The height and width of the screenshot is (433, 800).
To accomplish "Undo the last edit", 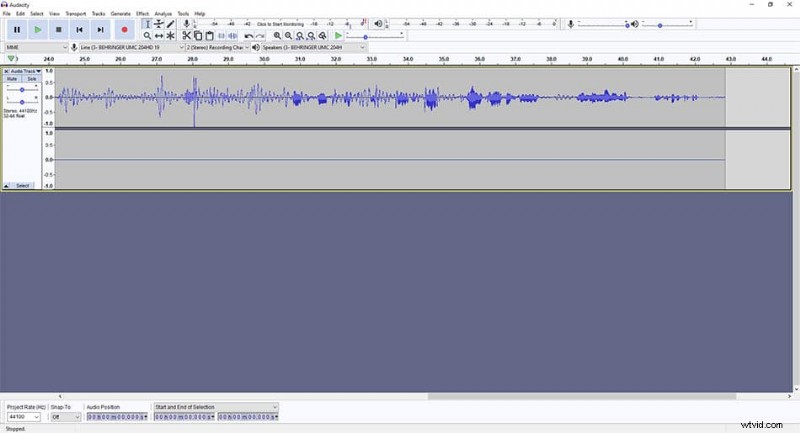I will pyautogui.click(x=248, y=36).
